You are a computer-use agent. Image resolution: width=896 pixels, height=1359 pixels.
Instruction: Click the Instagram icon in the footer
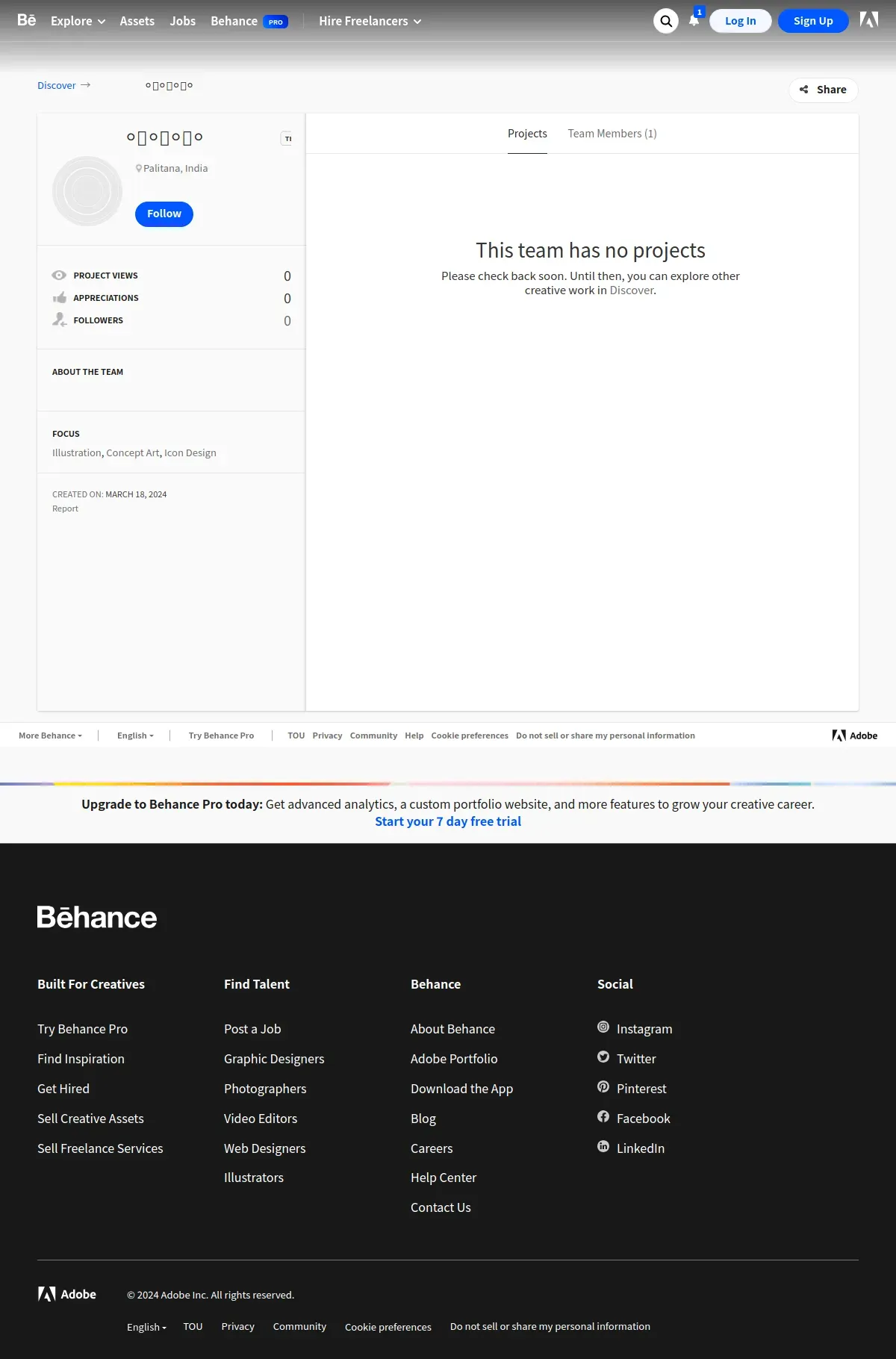[x=603, y=1027]
